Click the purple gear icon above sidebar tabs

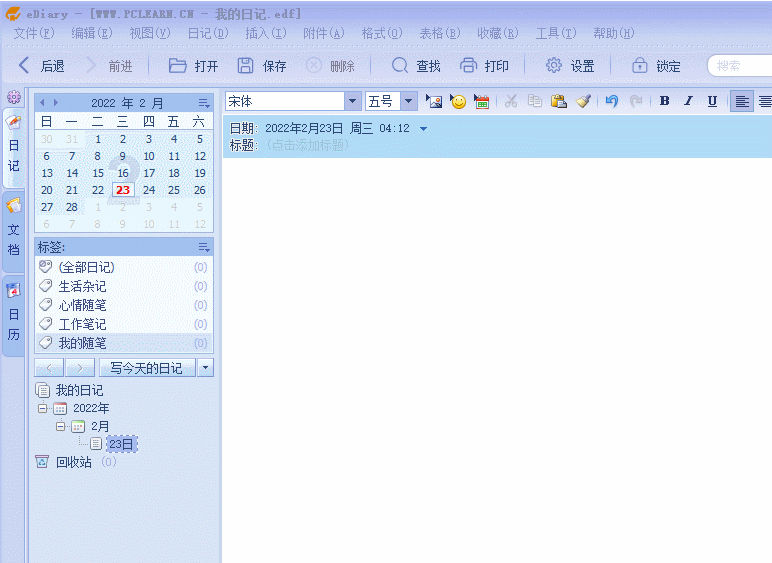(x=14, y=97)
